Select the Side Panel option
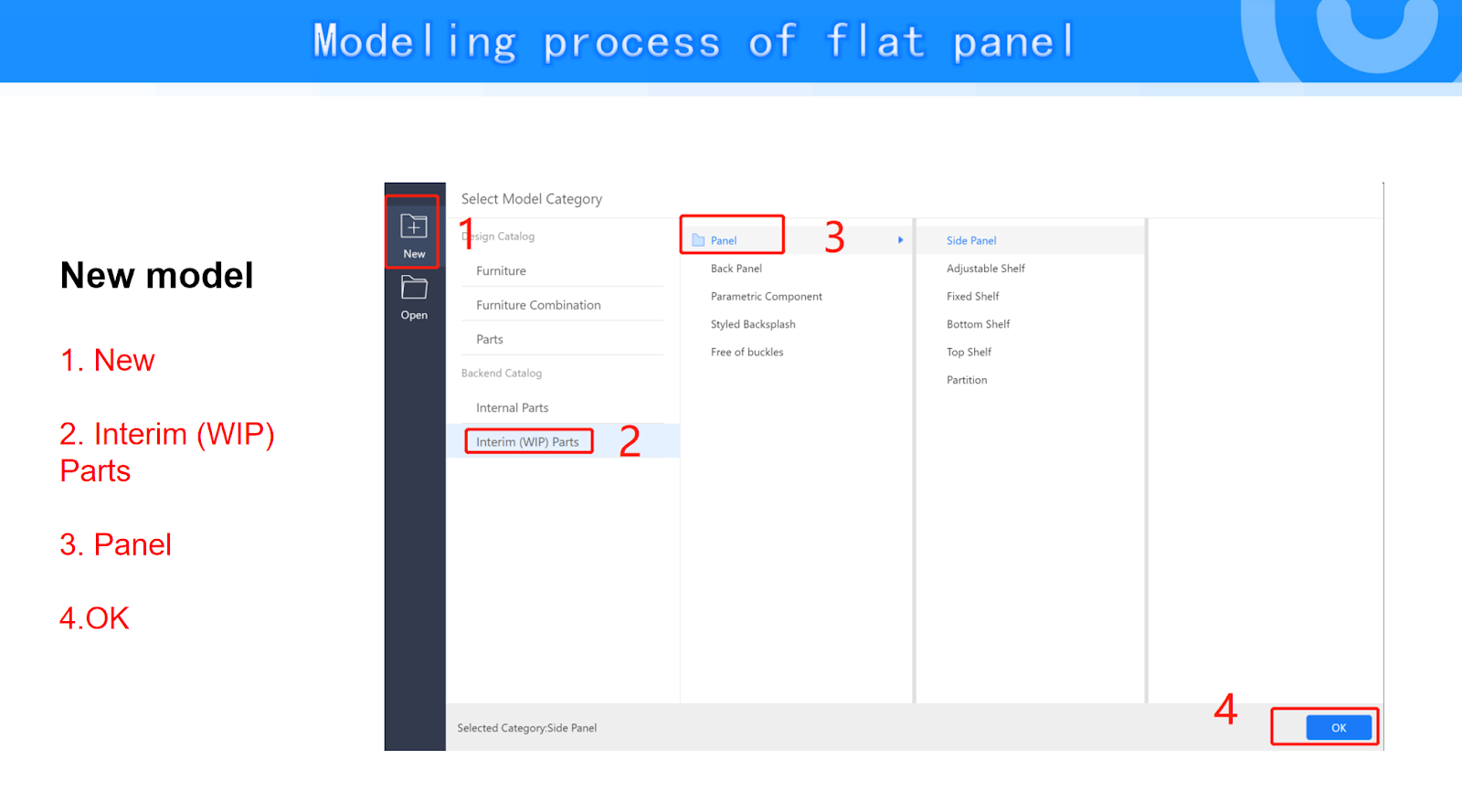The width and height of the screenshot is (1462, 812). point(971,241)
